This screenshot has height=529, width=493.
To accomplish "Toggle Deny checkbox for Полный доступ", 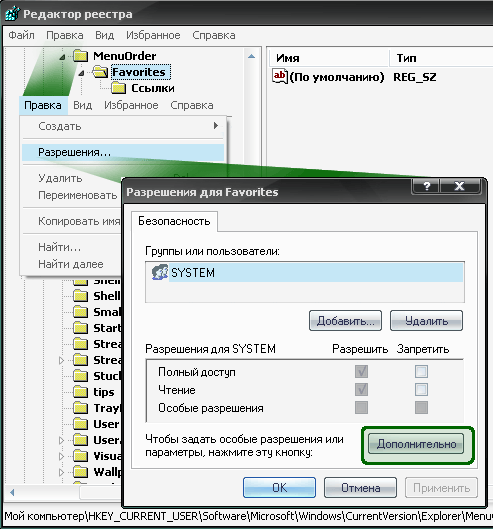I will point(421,371).
